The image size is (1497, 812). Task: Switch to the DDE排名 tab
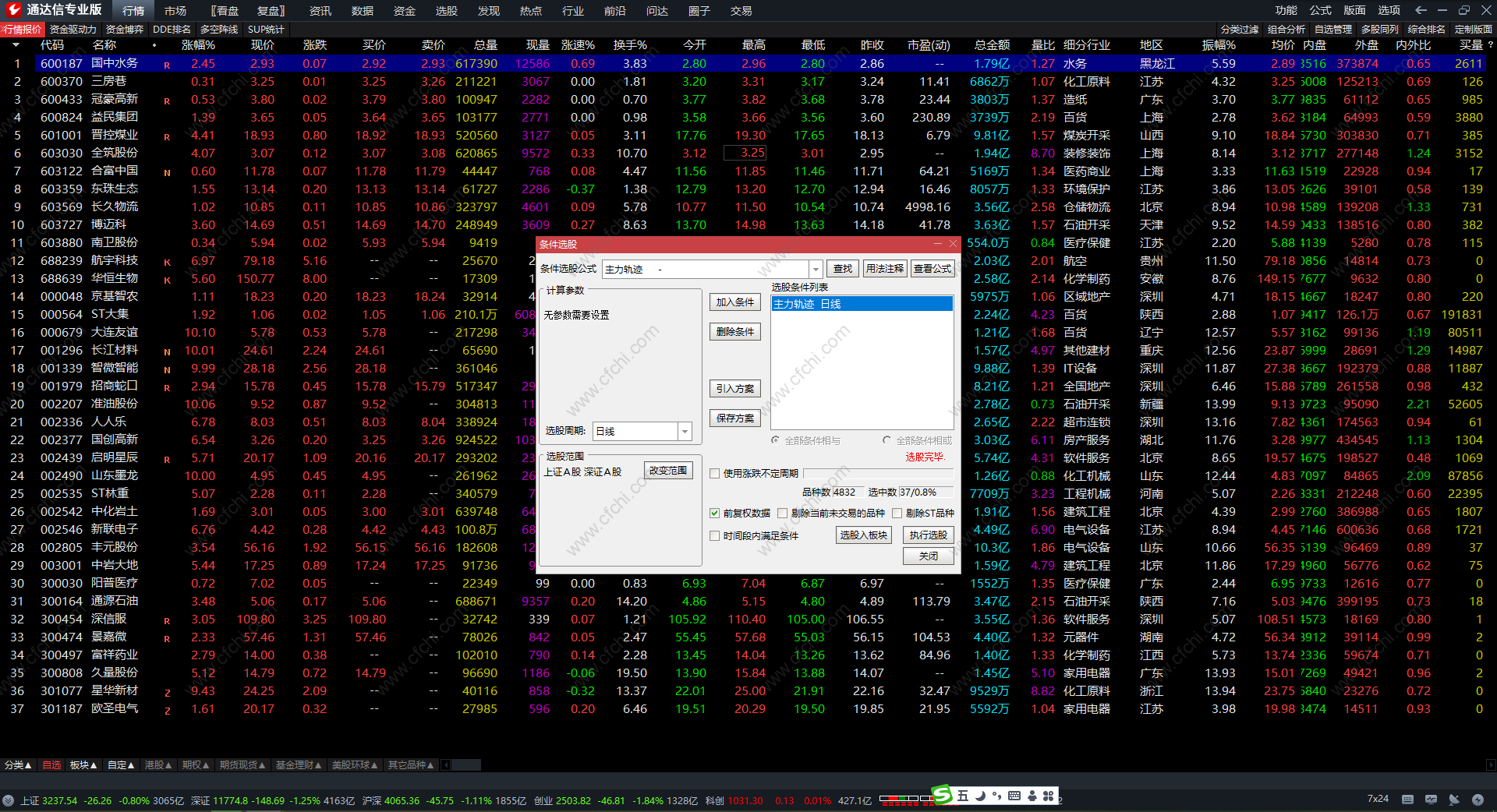point(172,30)
